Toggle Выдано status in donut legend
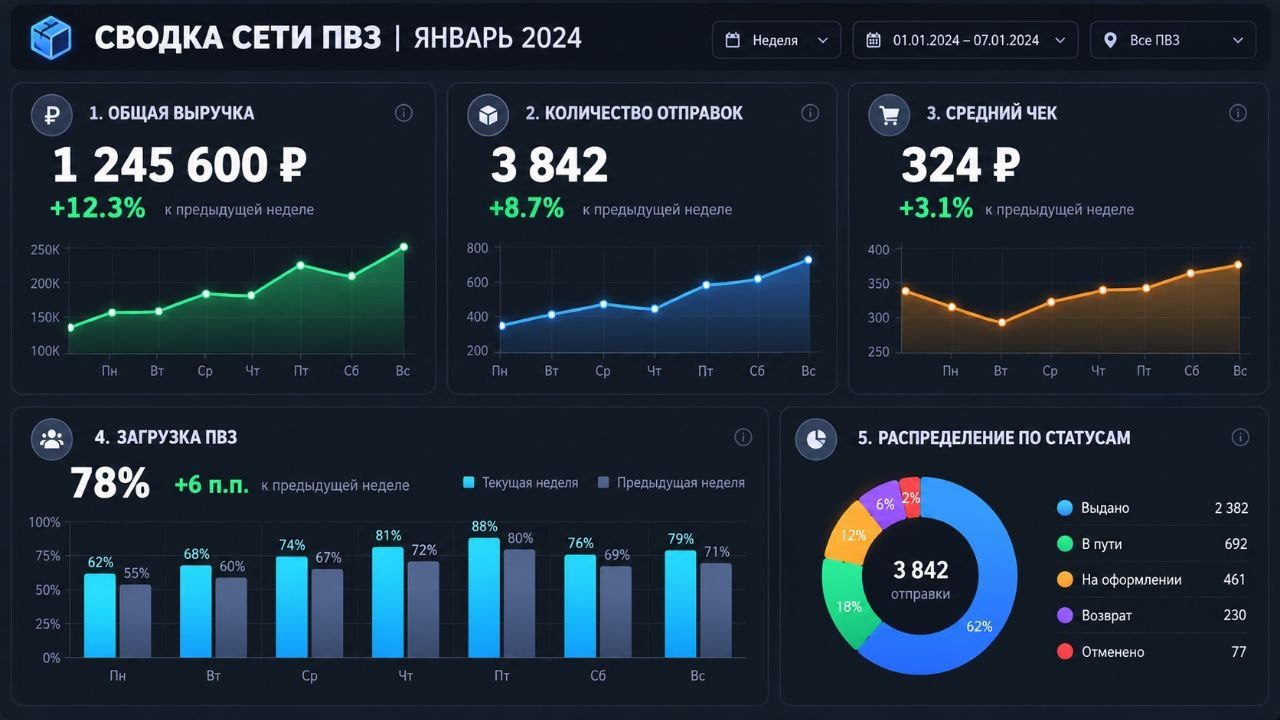1280x720 pixels. point(1153,508)
